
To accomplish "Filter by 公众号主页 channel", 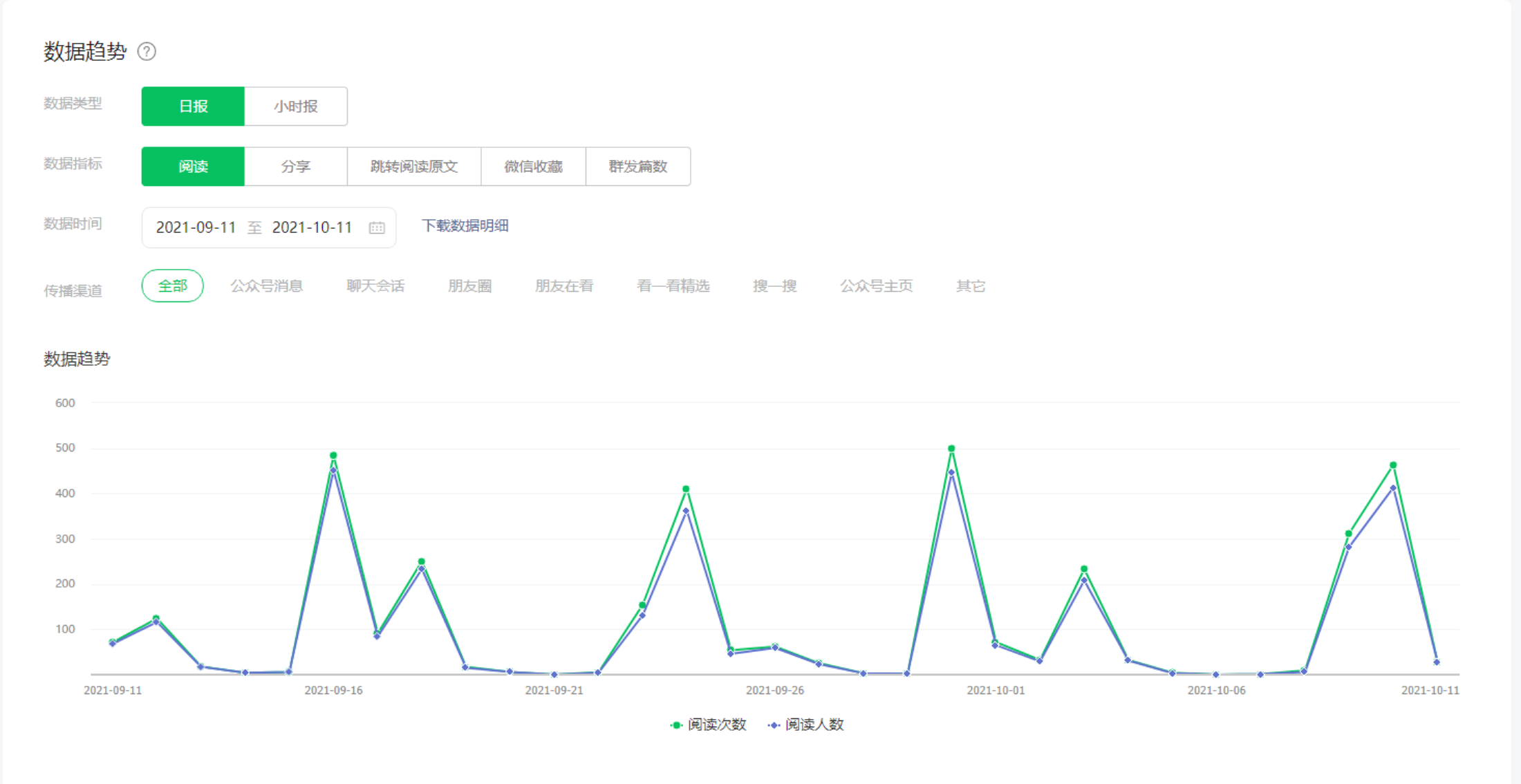I will click(x=876, y=286).
